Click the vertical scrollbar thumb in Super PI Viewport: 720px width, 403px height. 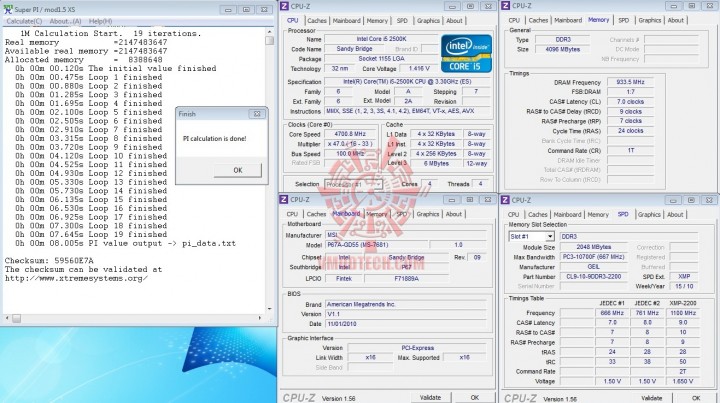(x=270, y=40)
